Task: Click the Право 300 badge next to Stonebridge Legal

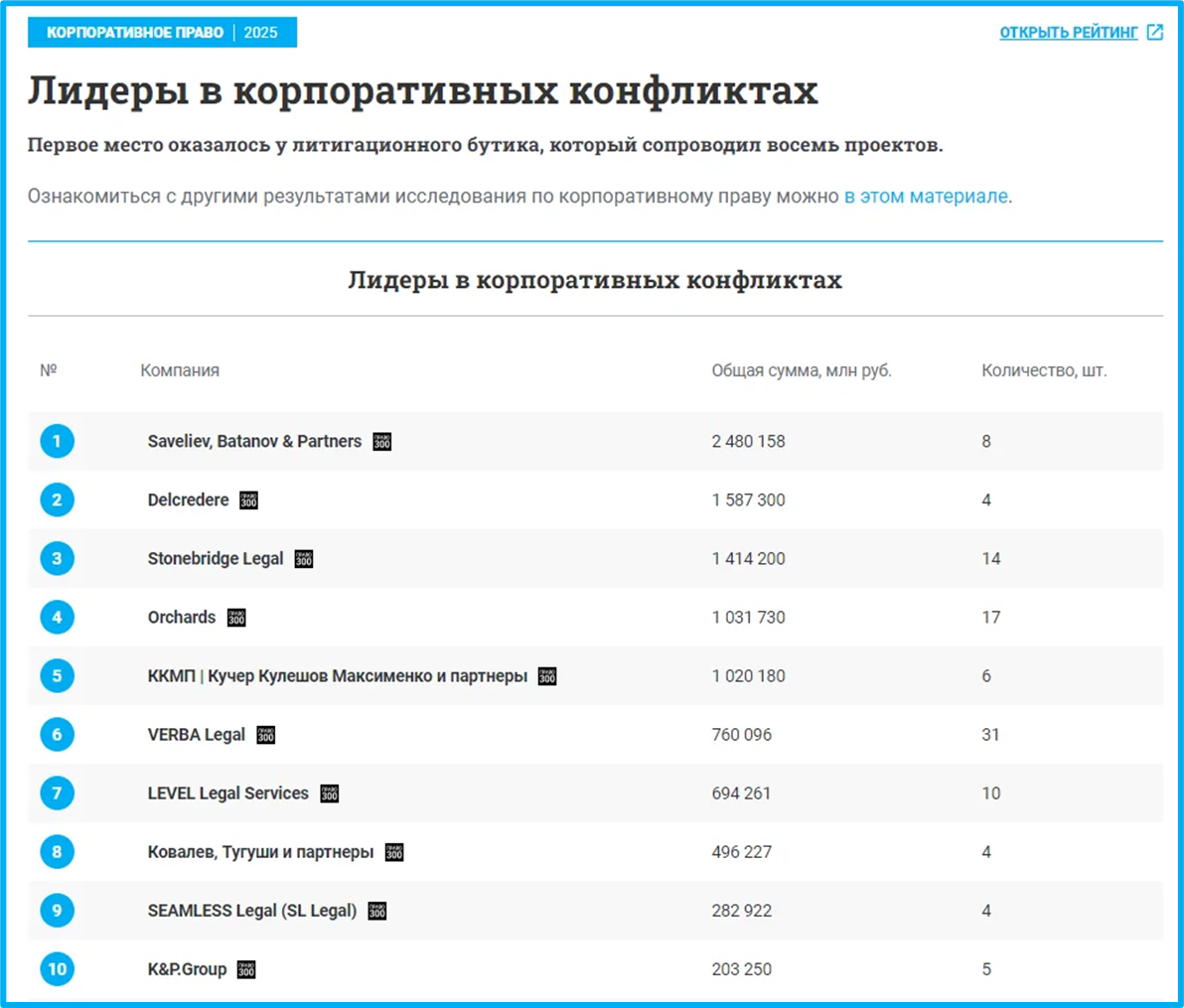Action: click(304, 559)
